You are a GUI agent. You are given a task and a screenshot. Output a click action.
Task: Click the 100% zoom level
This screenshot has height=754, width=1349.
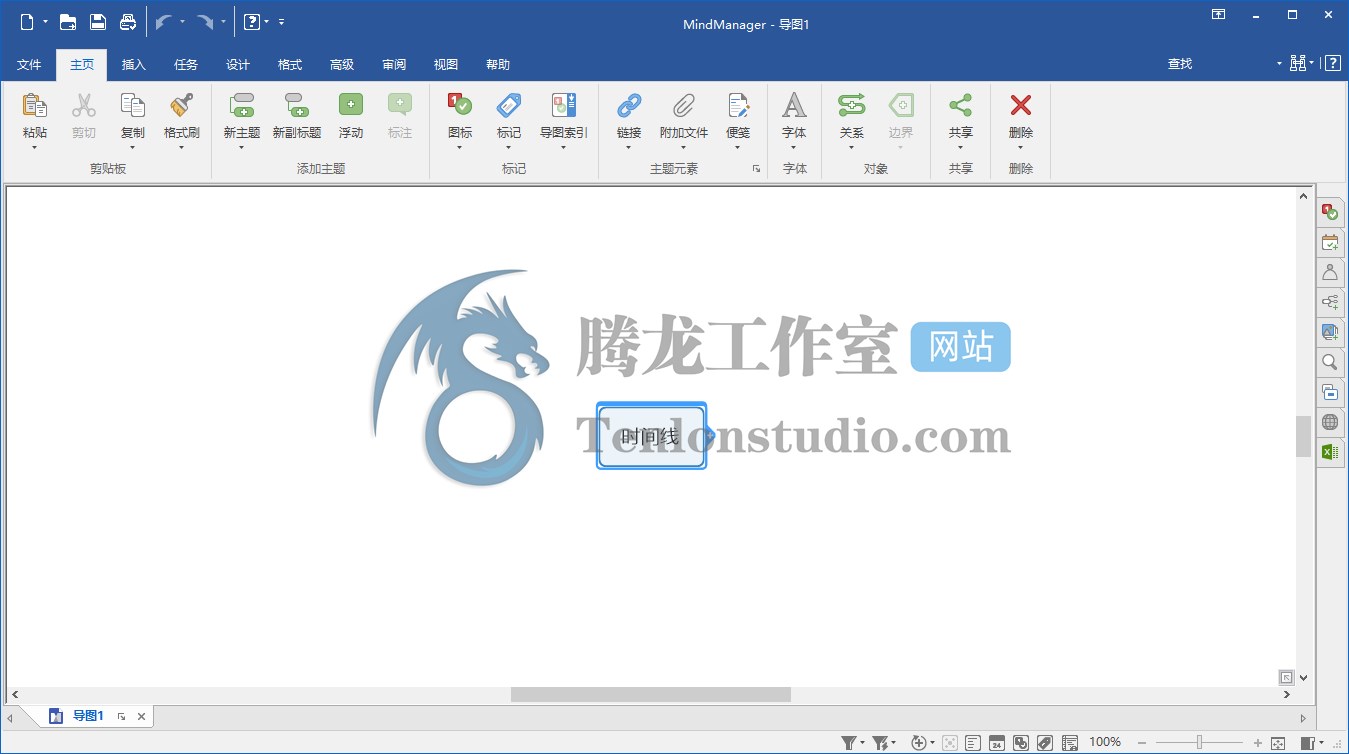(1105, 742)
